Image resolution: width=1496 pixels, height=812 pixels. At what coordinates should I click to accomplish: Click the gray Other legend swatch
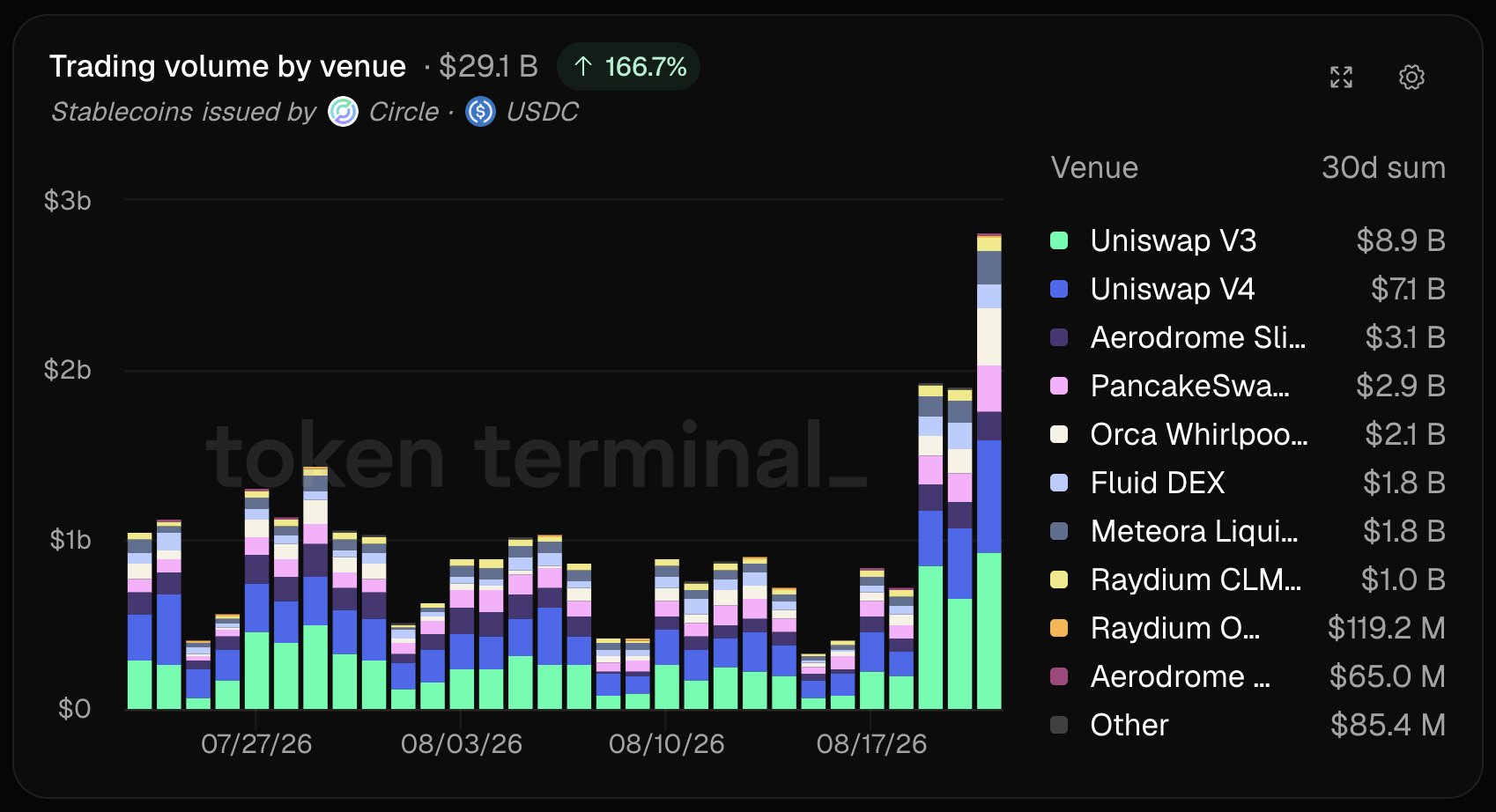(1059, 725)
